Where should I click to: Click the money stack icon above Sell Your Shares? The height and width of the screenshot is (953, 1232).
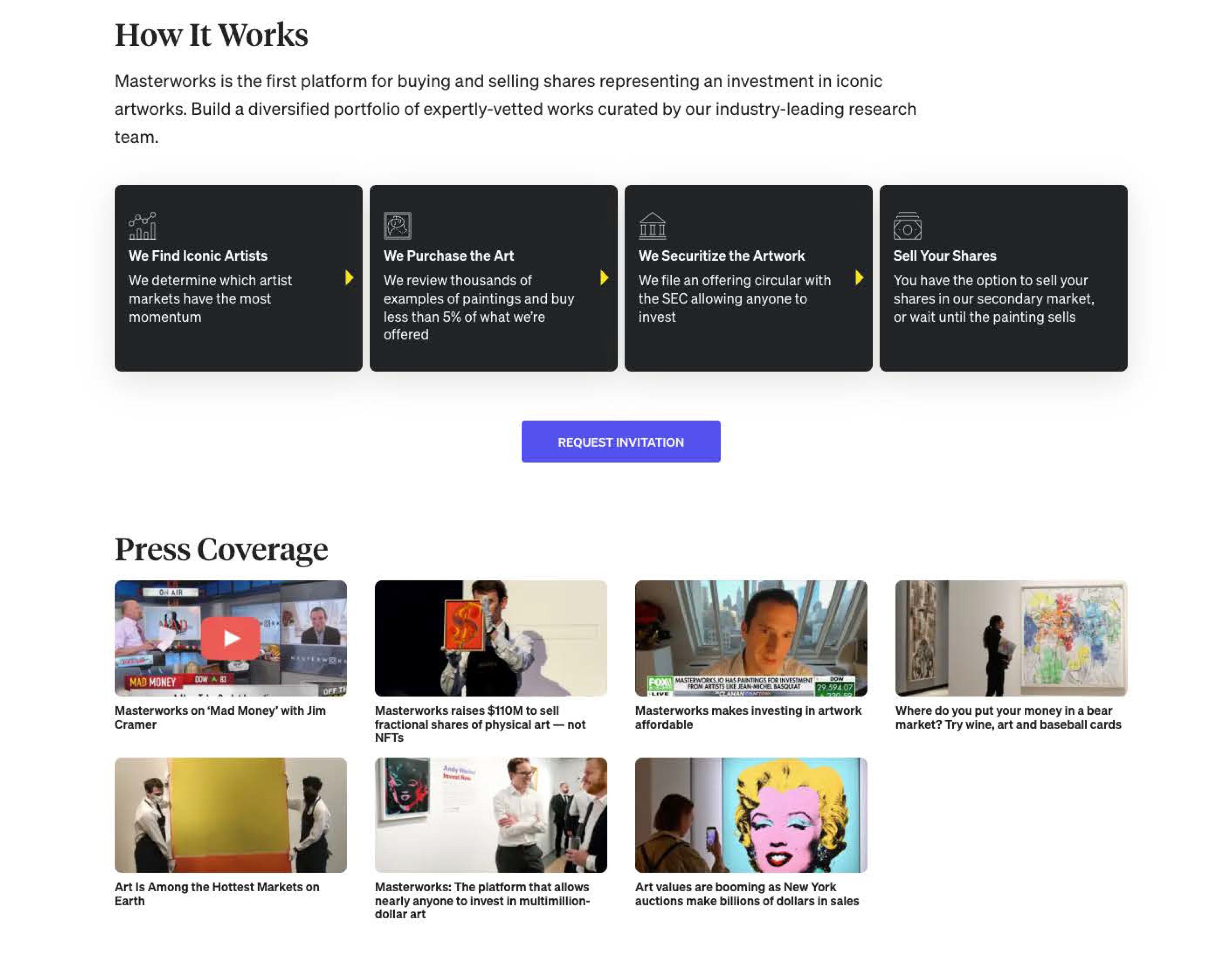907,226
